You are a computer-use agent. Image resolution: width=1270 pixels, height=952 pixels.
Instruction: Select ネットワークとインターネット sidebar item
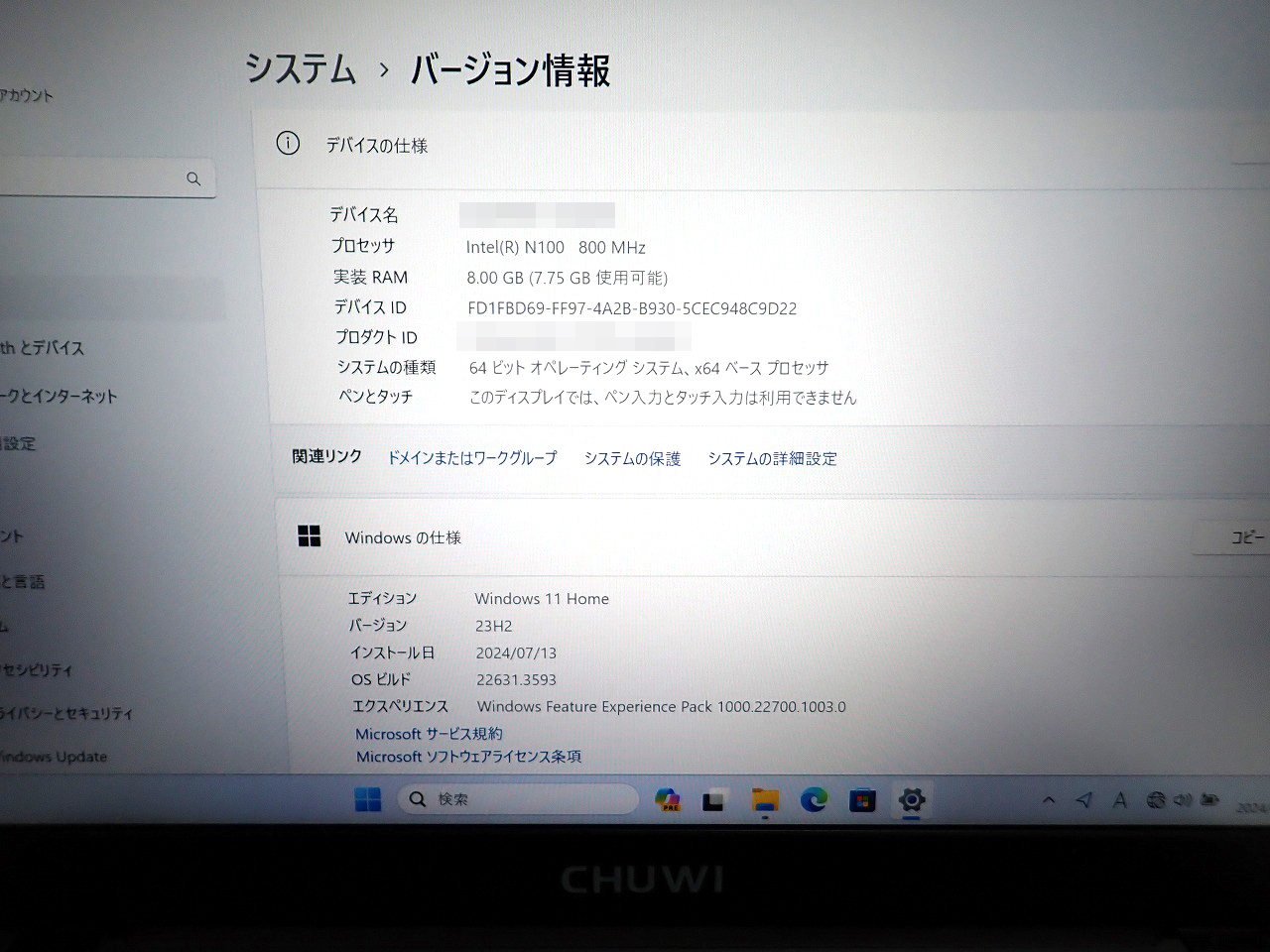pos(59,397)
